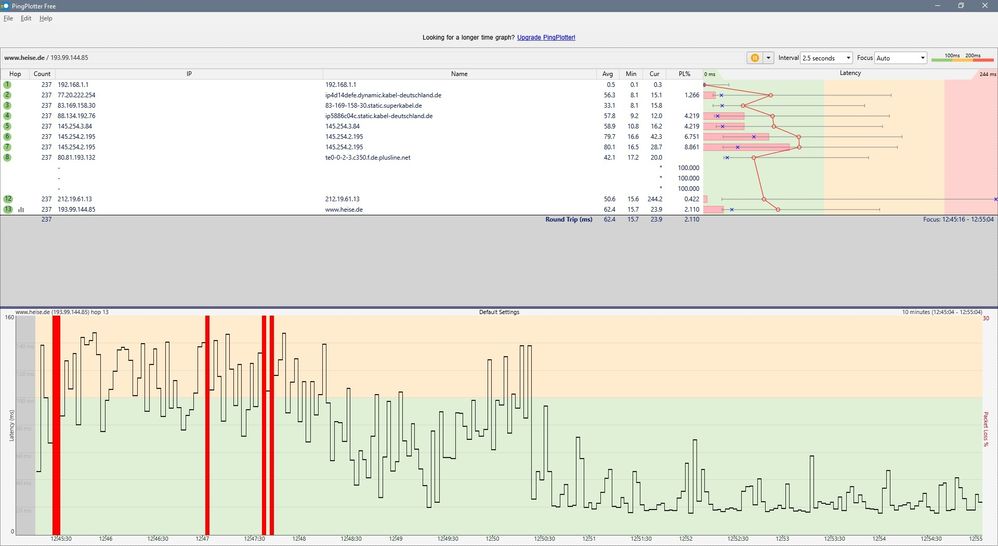
Task: Click the Default Settings graph label
Action: point(499,312)
